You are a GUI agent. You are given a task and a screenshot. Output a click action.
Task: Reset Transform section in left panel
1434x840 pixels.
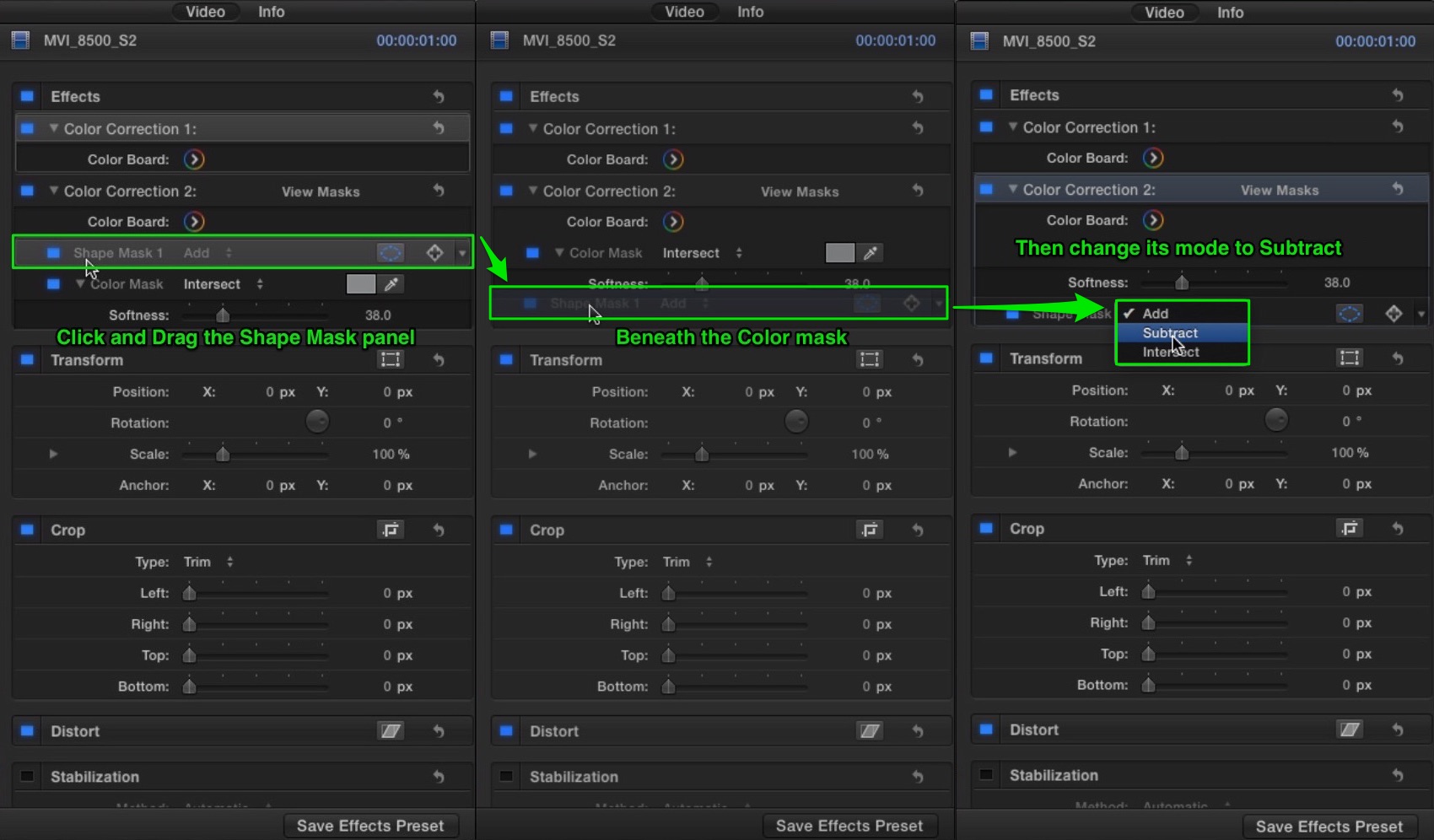coord(439,360)
